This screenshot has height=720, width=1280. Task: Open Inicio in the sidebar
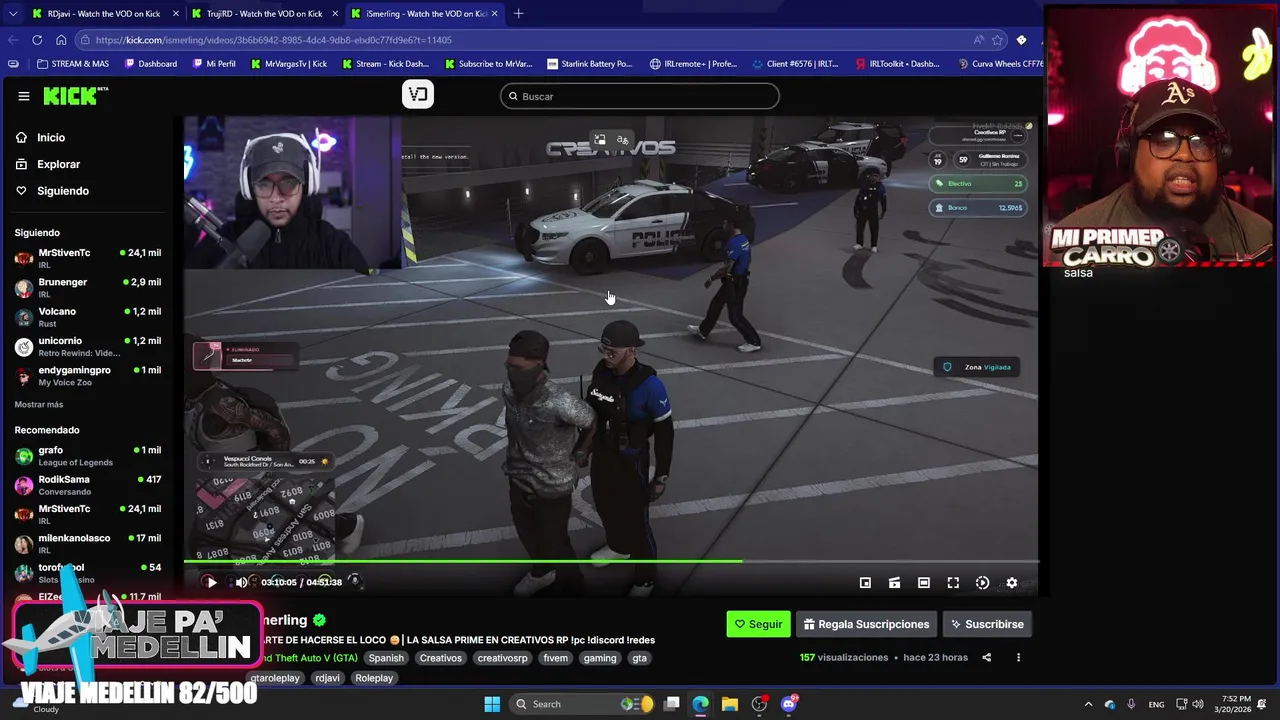(51, 137)
